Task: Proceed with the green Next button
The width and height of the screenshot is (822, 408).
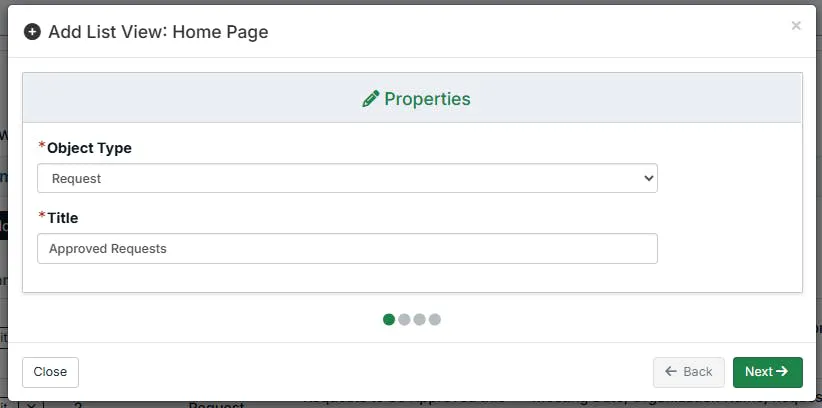Action: [767, 372]
